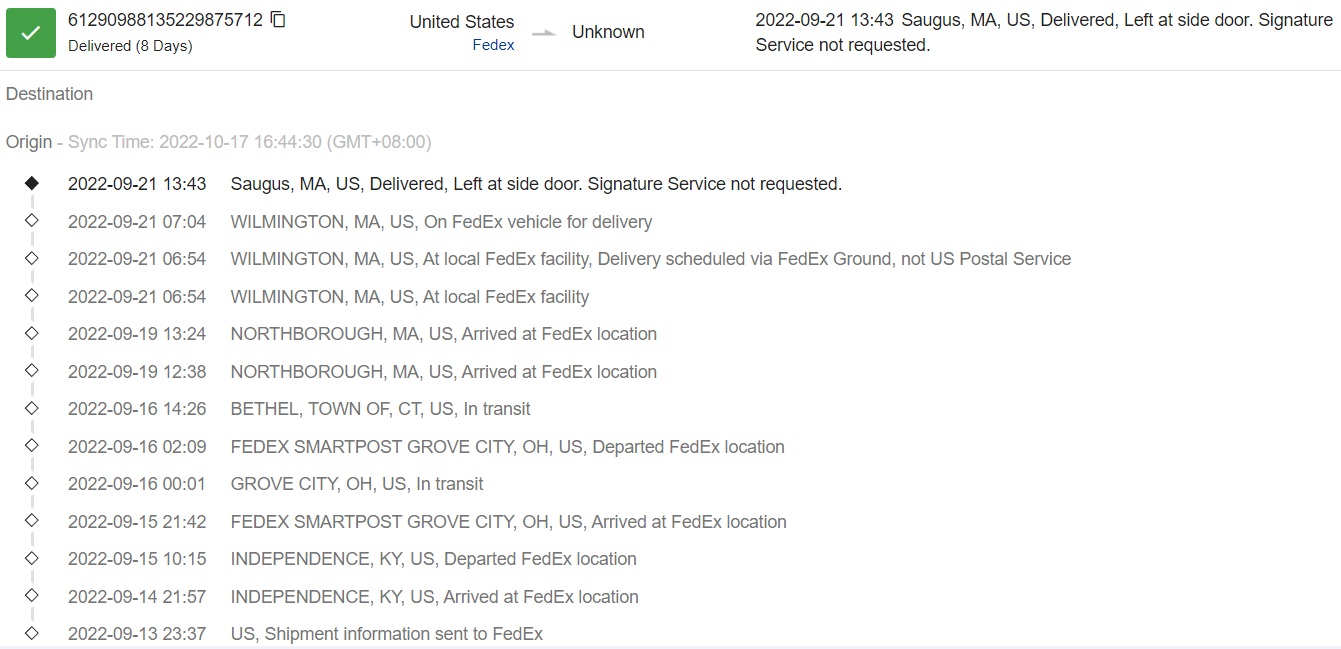1341x649 pixels.
Task: Click the WILMINGTON delivery scheduled via FedEx Ground row
Action: (650, 259)
